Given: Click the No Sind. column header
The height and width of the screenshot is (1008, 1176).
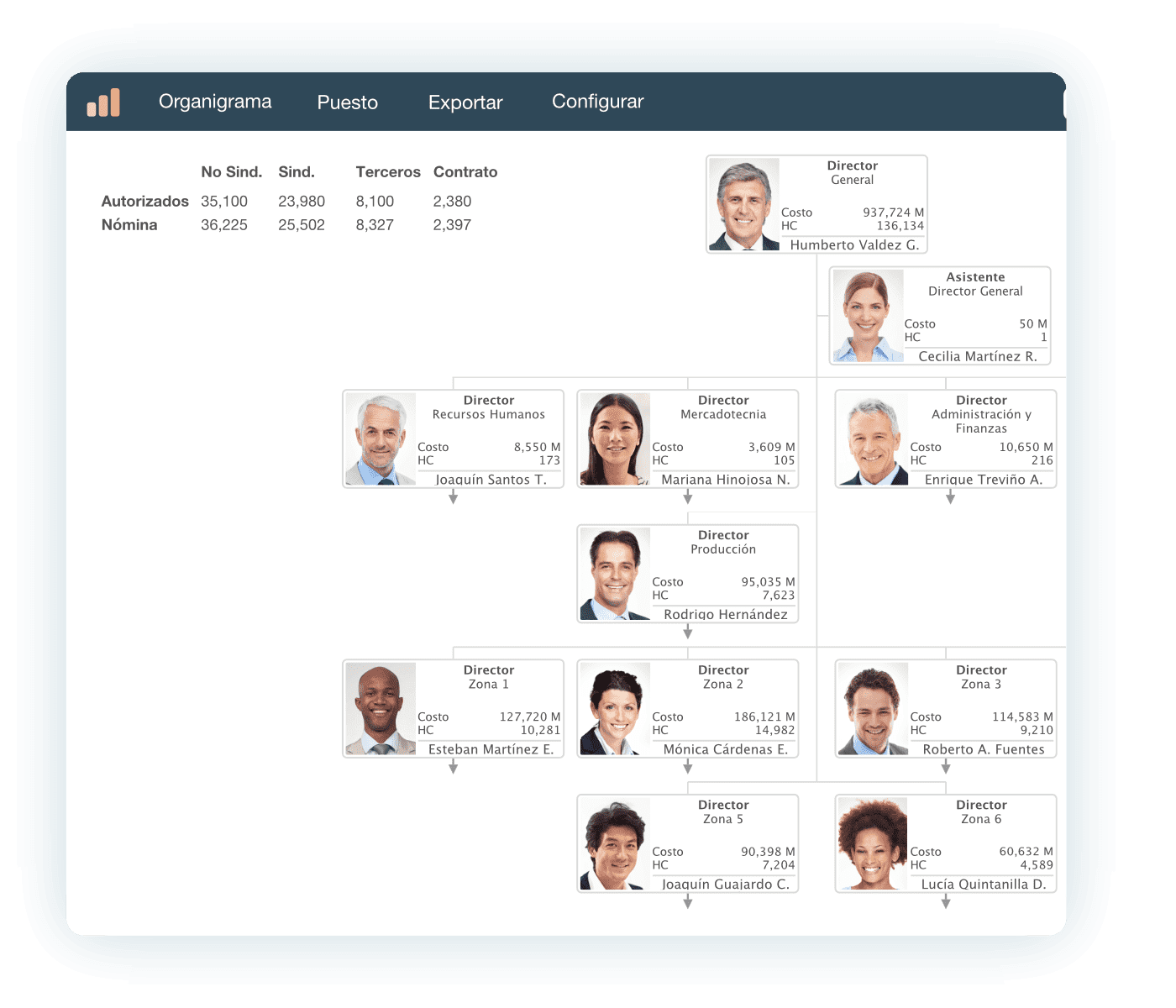Looking at the screenshot, I should tap(232, 172).
